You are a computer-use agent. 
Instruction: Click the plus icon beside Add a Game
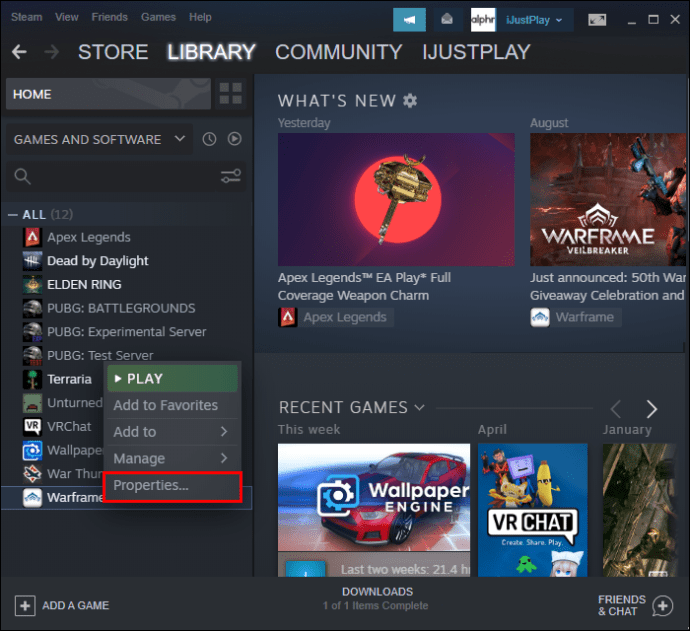coord(25,605)
